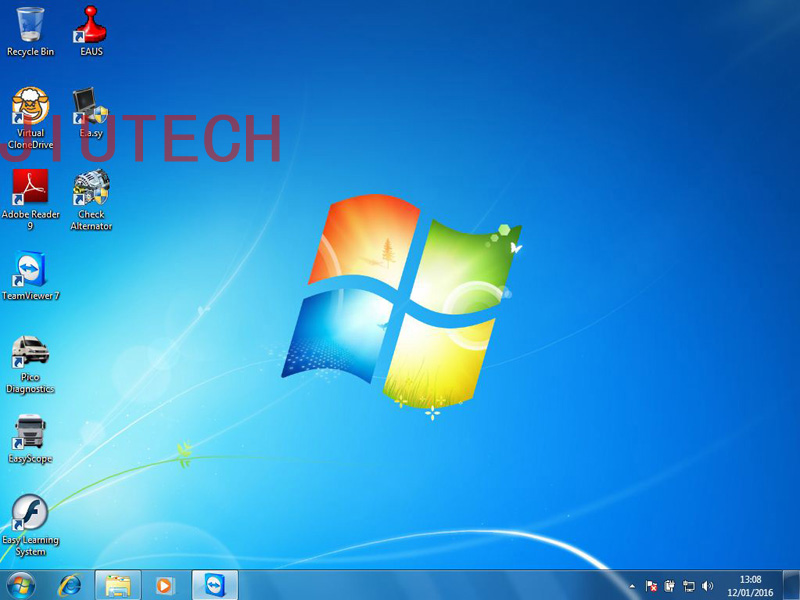The width and height of the screenshot is (800, 600).
Task: Open Windows Media Player from taskbar
Action: click(x=165, y=585)
